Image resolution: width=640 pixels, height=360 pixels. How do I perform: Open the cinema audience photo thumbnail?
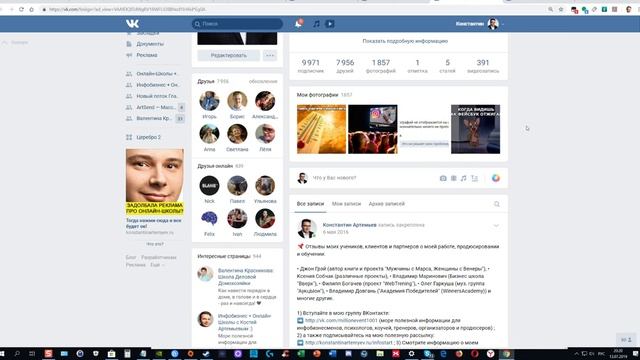pyautogui.click(x=373, y=129)
